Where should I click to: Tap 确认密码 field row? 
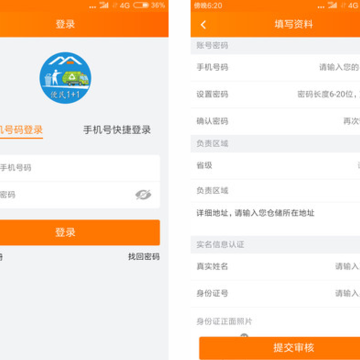coord(275,121)
